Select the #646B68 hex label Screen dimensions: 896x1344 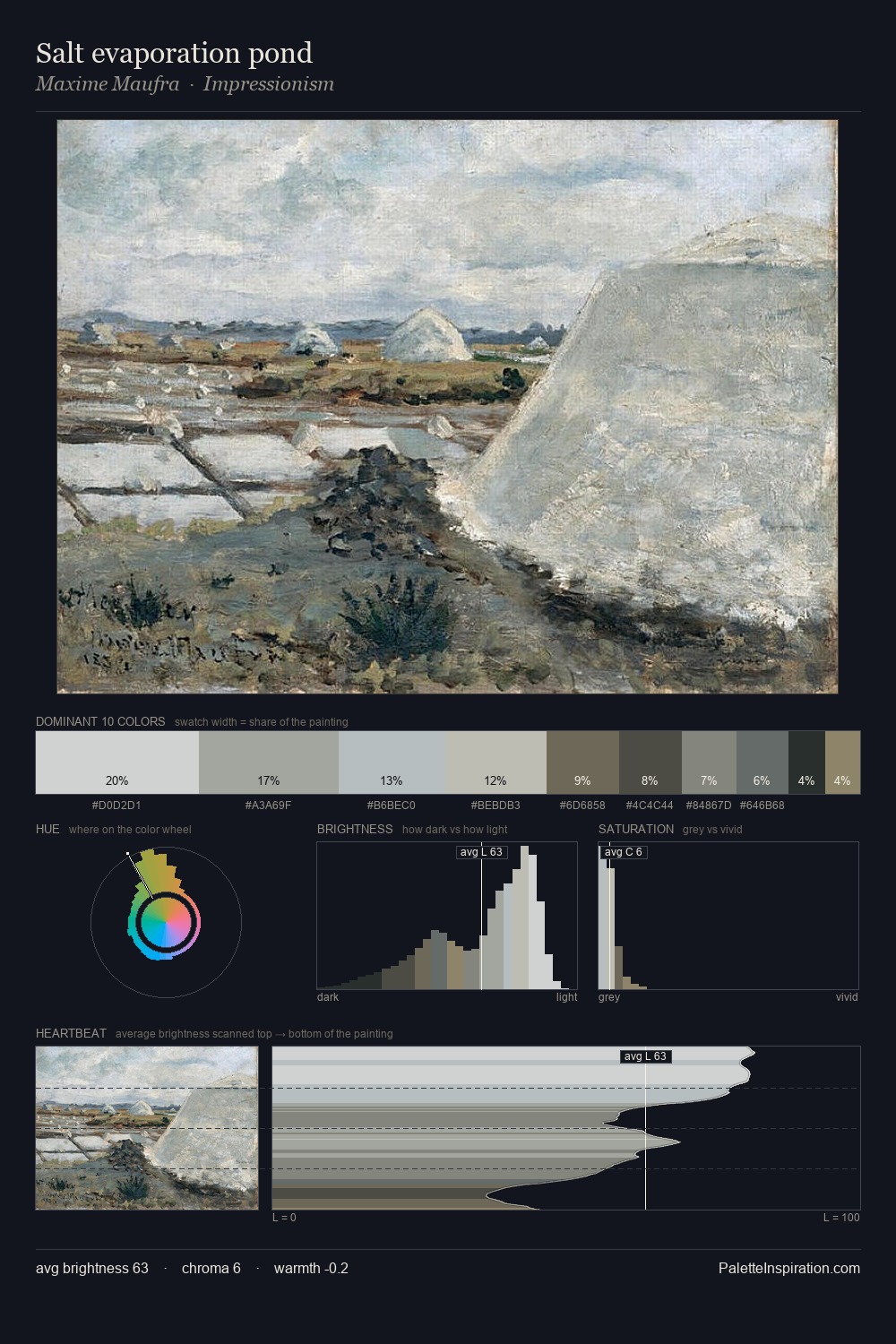click(762, 806)
